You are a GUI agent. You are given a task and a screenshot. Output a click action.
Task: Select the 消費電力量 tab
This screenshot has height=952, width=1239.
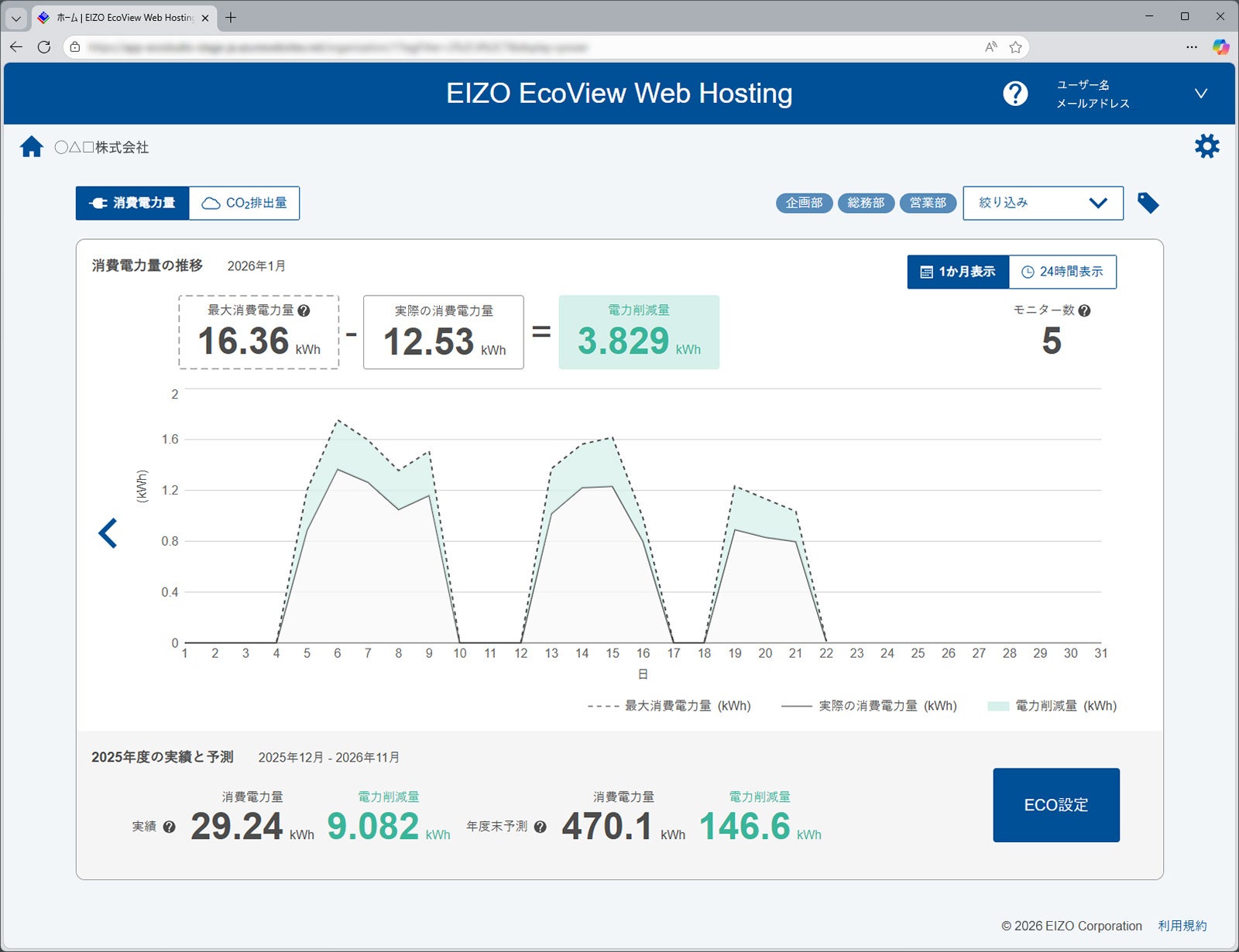[132, 203]
